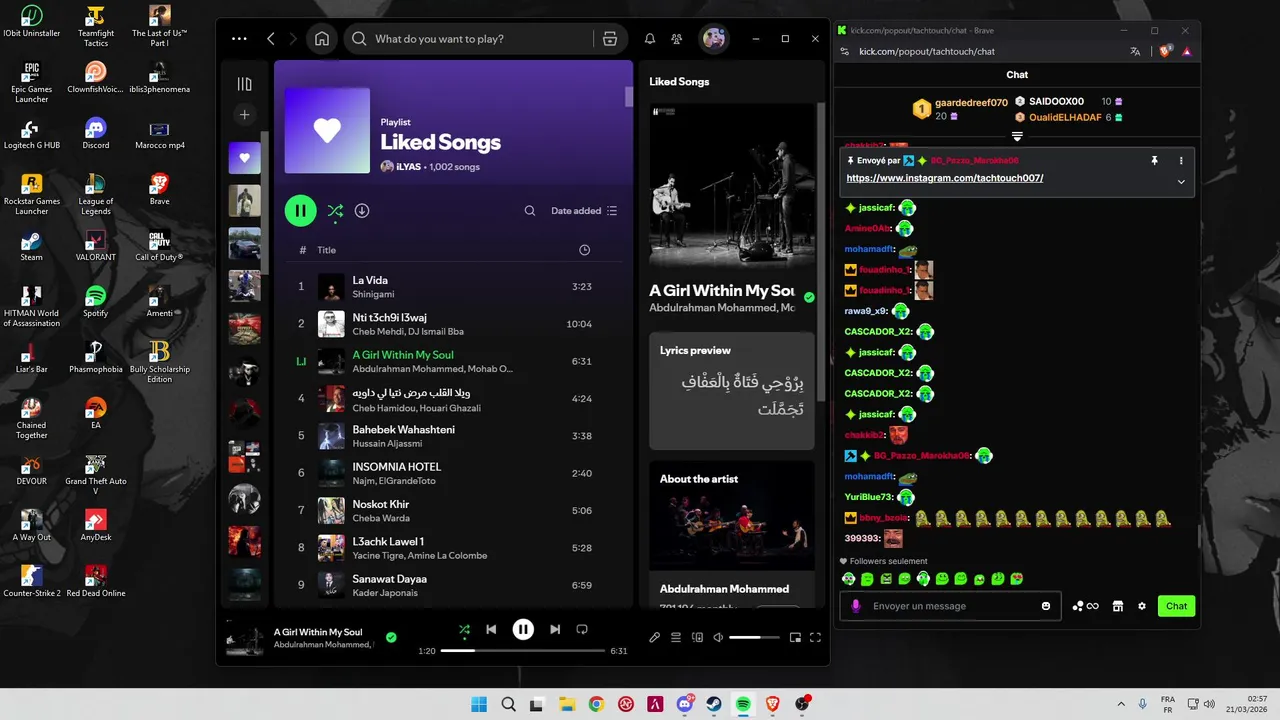Toggle liked checkmark in Now Playing panel

point(809,298)
